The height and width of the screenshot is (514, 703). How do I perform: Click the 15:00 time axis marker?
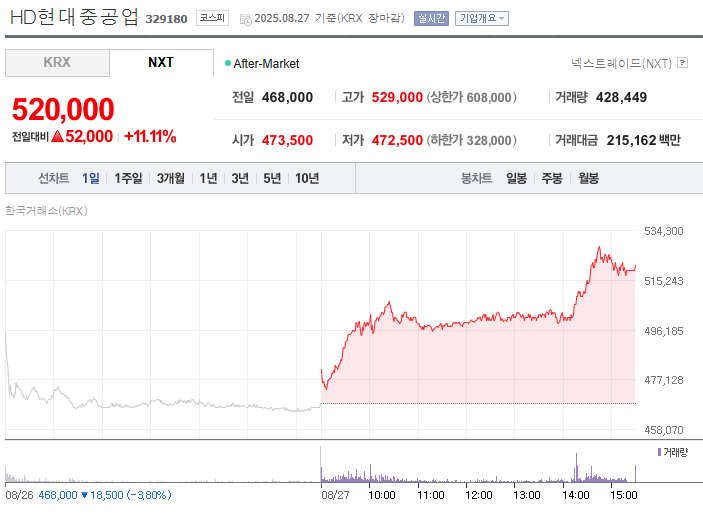624,495
